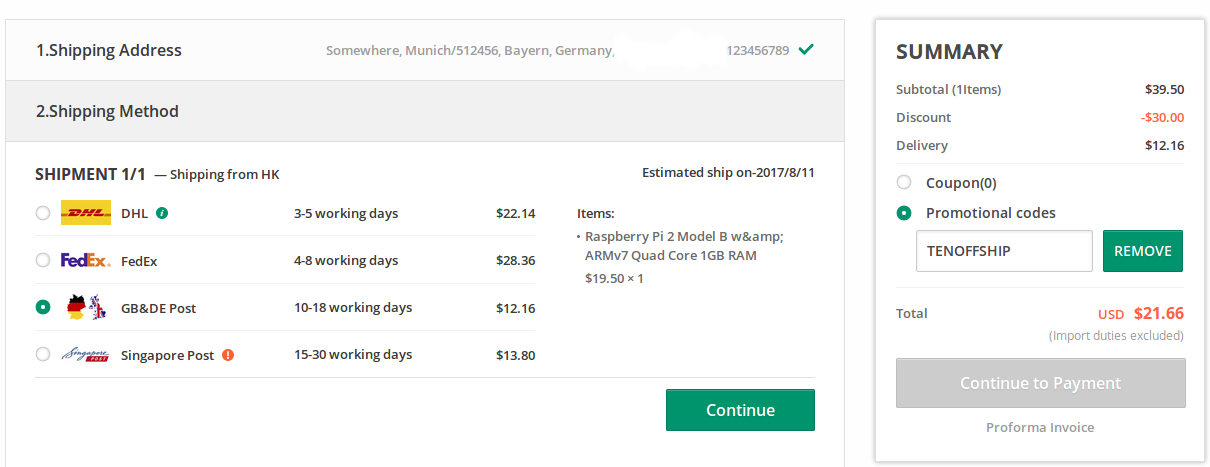Click the green shipping address checkmark
This screenshot has height=467, width=1210.
coord(806,49)
